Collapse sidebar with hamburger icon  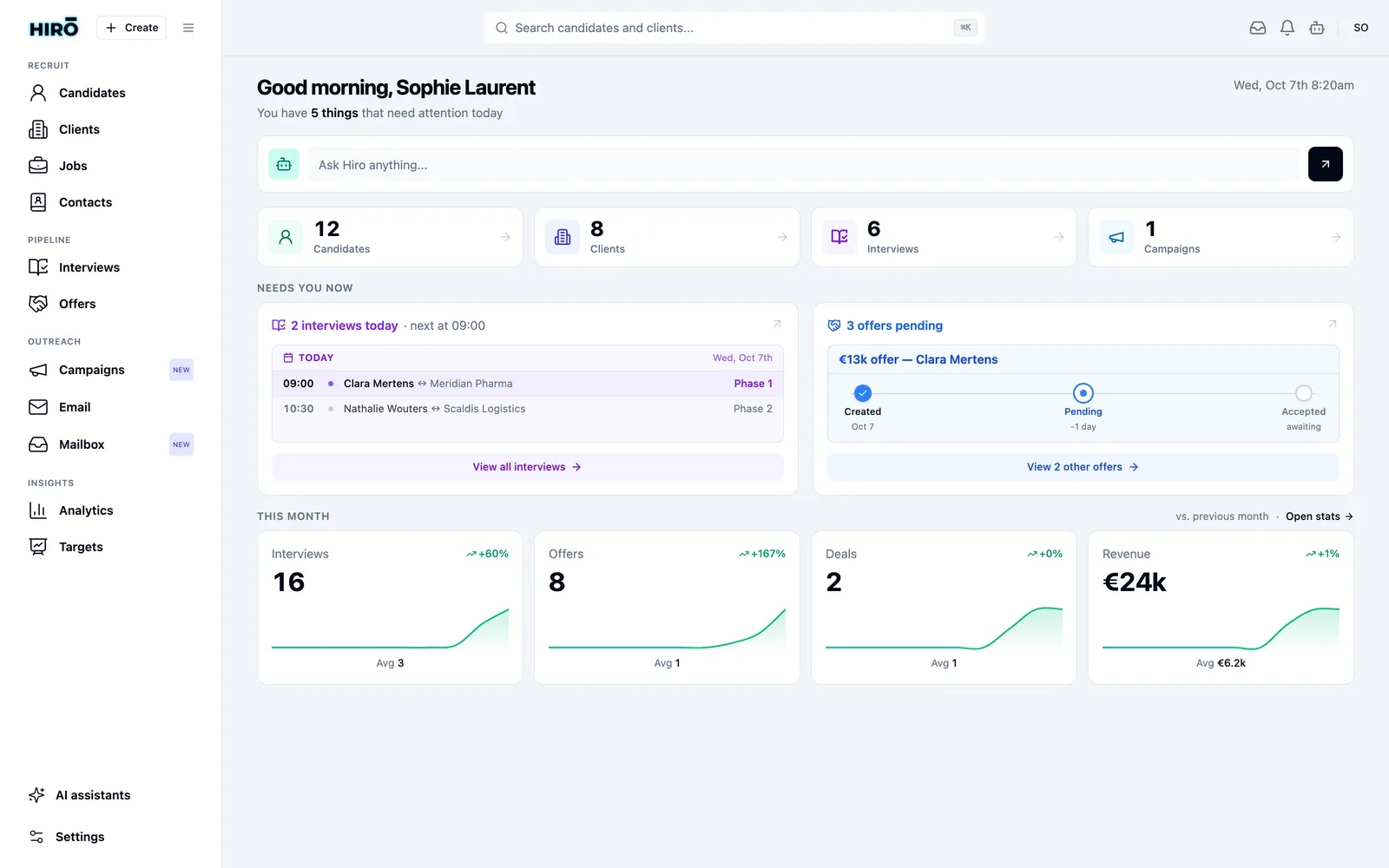(x=188, y=28)
